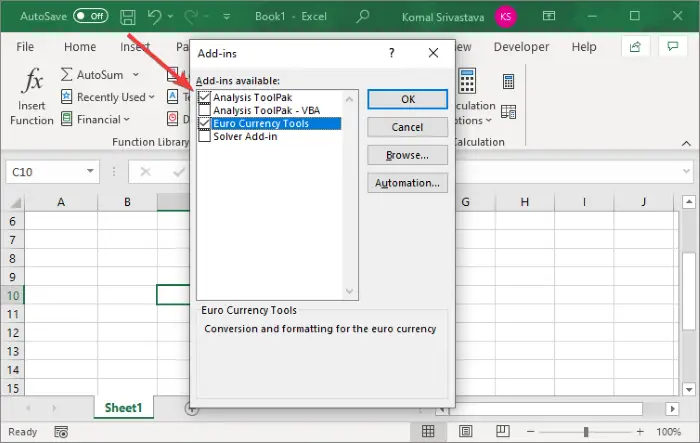Click the add-ins list down scroll arrow
Screen dimensions: 700x443
tap(350, 291)
